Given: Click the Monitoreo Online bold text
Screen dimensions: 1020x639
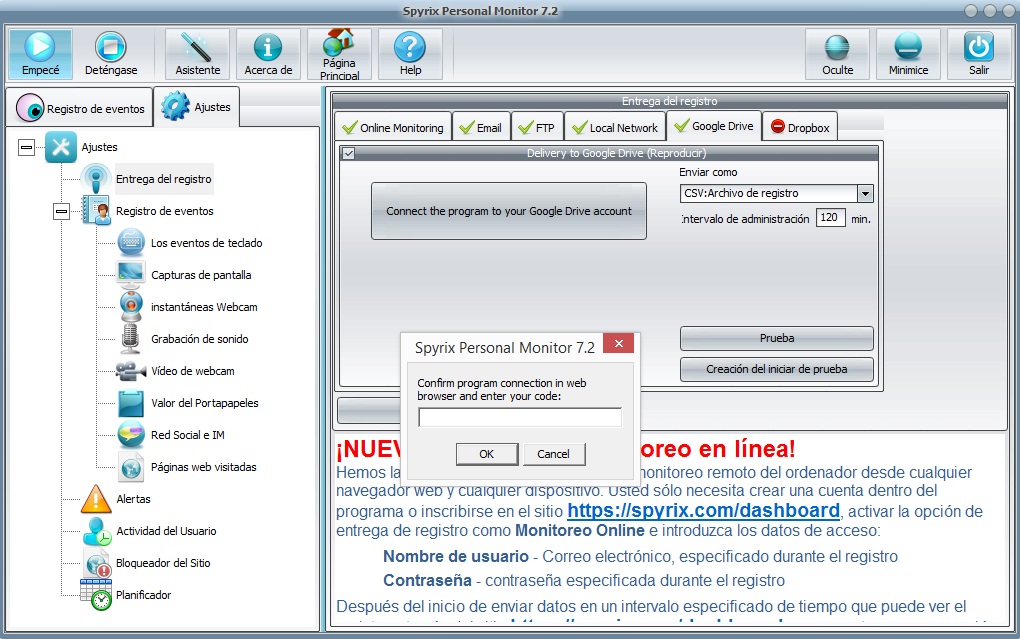Looking at the screenshot, I should [x=580, y=531].
